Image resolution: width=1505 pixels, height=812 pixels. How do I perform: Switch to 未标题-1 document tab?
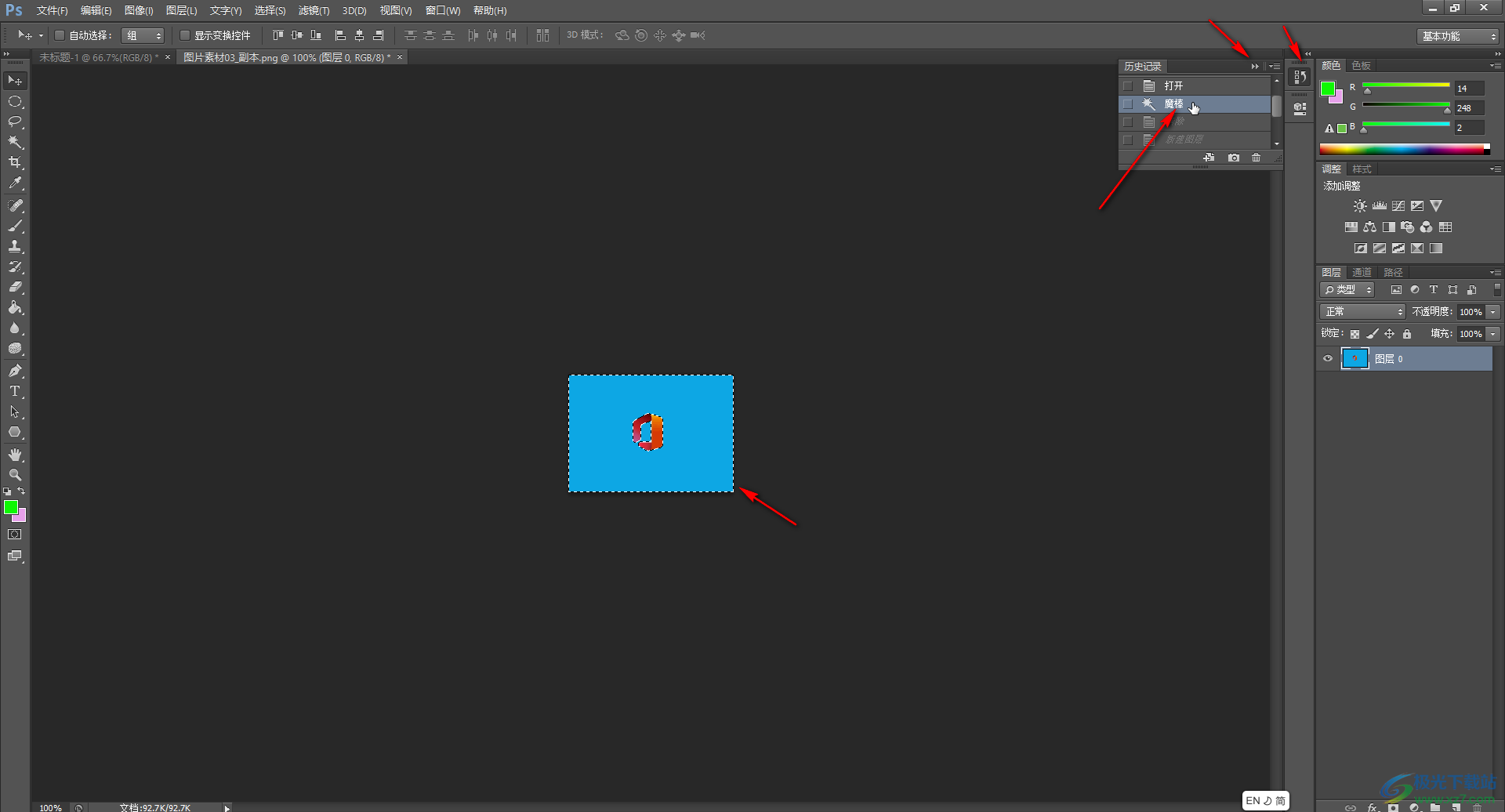click(99, 57)
